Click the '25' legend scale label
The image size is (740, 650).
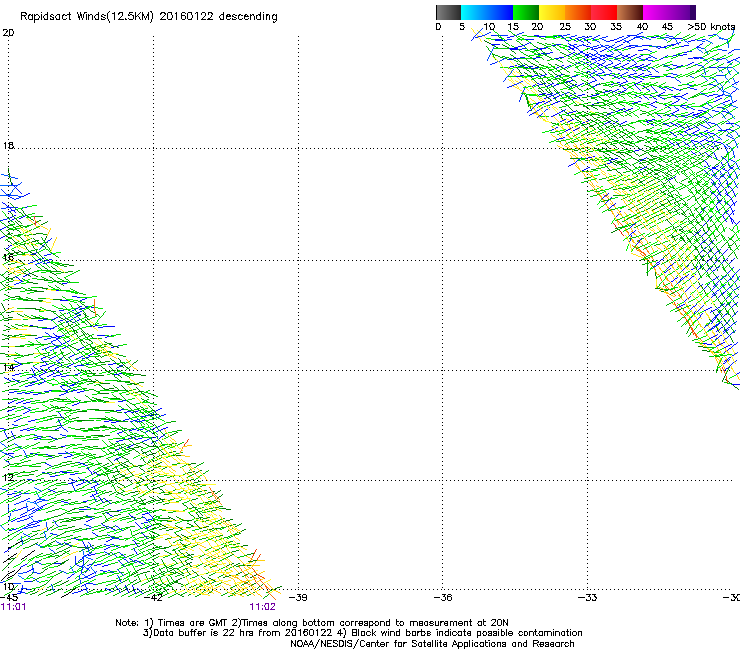[x=565, y=27]
